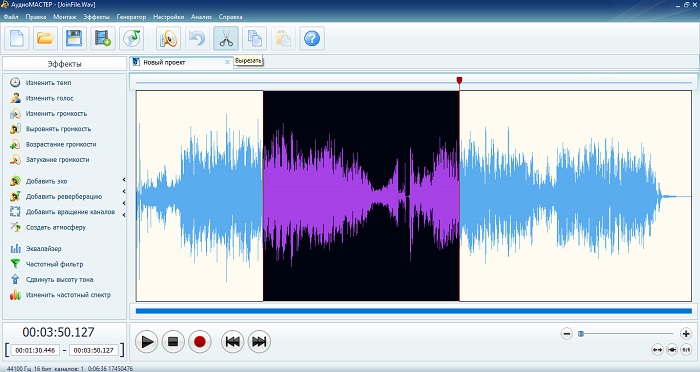Open the Выровнять громкость effect

[58, 129]
